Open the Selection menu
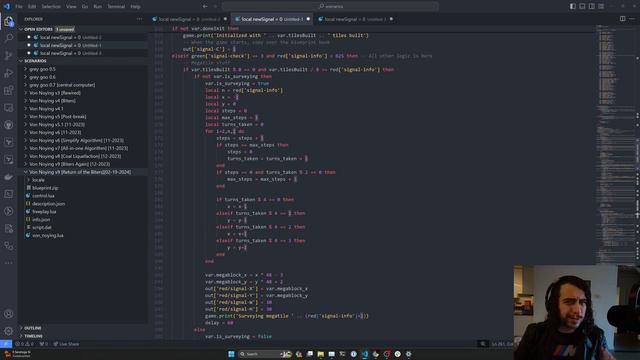The image size is (640, 360). tap(51, 7)
